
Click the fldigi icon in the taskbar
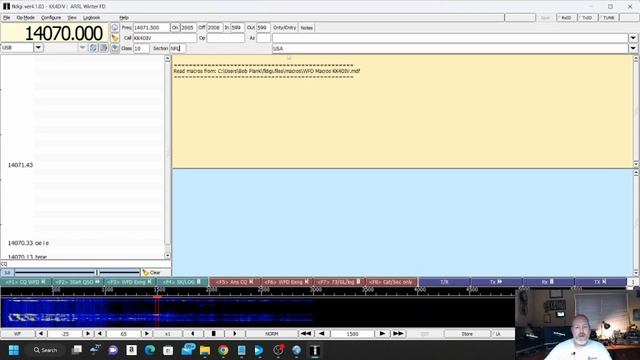pos(314,350)
